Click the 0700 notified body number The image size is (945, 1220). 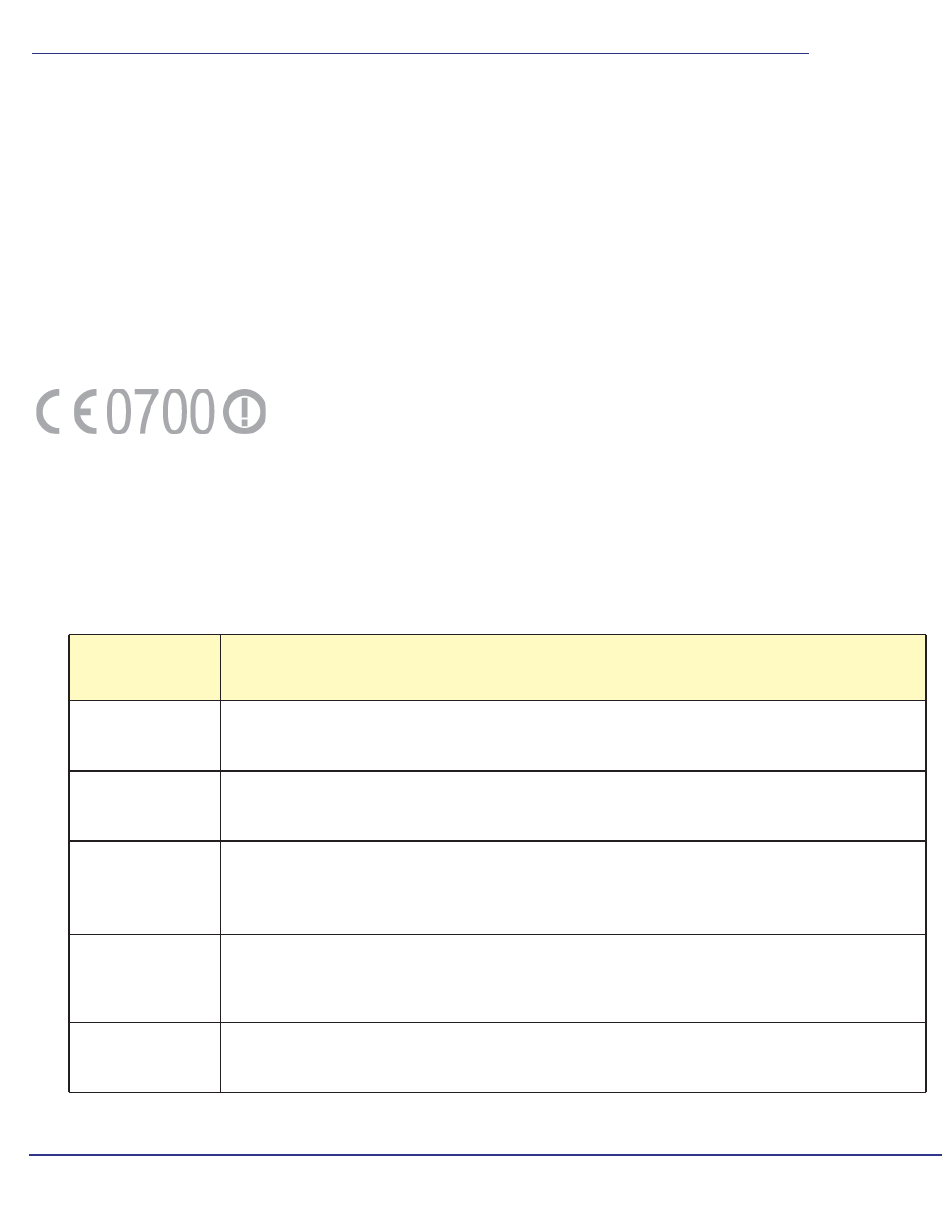160,411
